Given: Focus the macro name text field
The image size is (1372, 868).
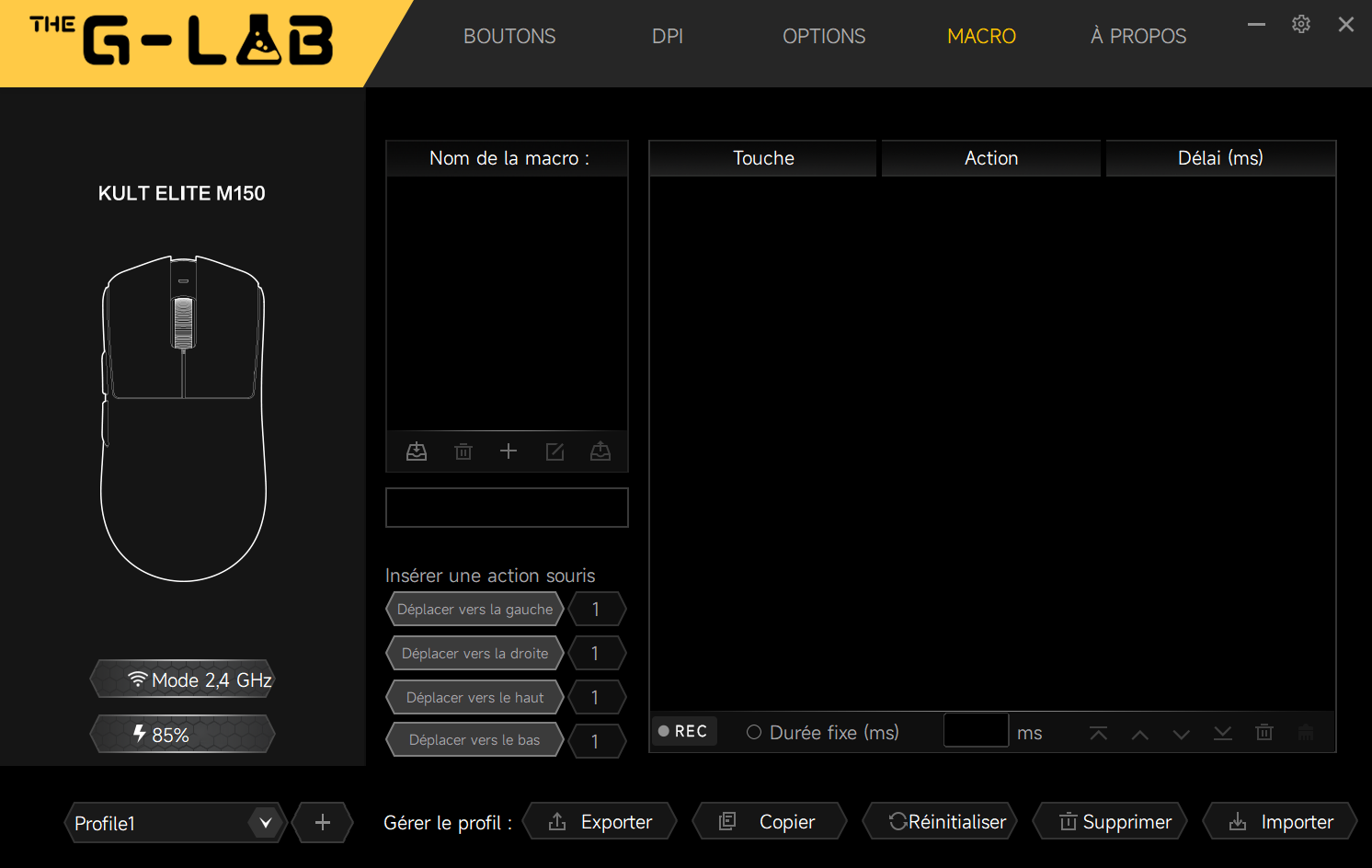Looking at the screenshot, I should [507, 508].
